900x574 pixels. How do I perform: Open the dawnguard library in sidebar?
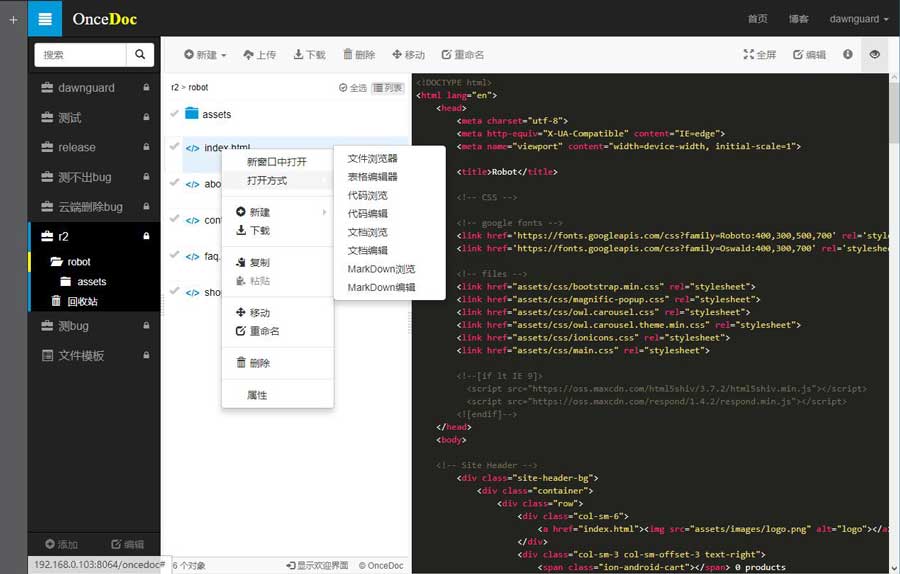coord(86,87)
